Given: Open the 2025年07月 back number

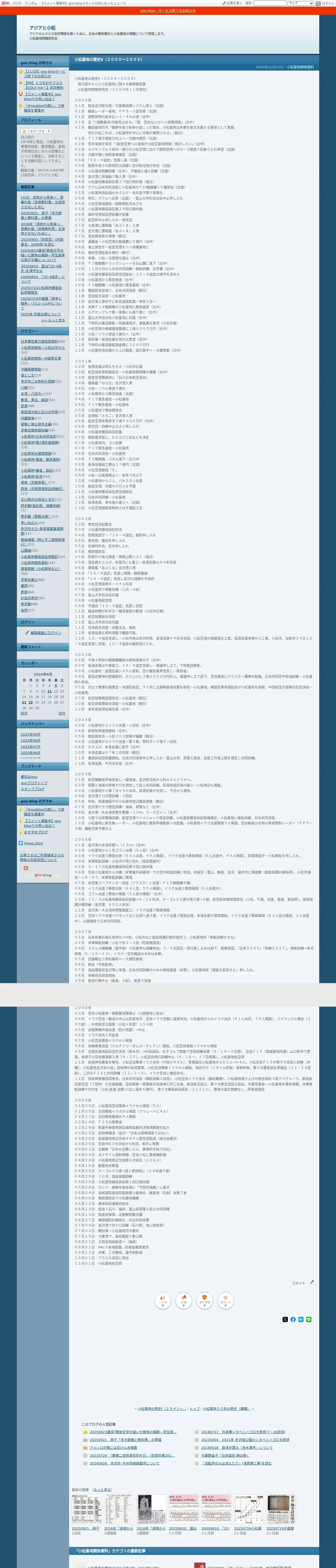Looking at the screenshot, I should pyautogui.click(x=31, y=747).
